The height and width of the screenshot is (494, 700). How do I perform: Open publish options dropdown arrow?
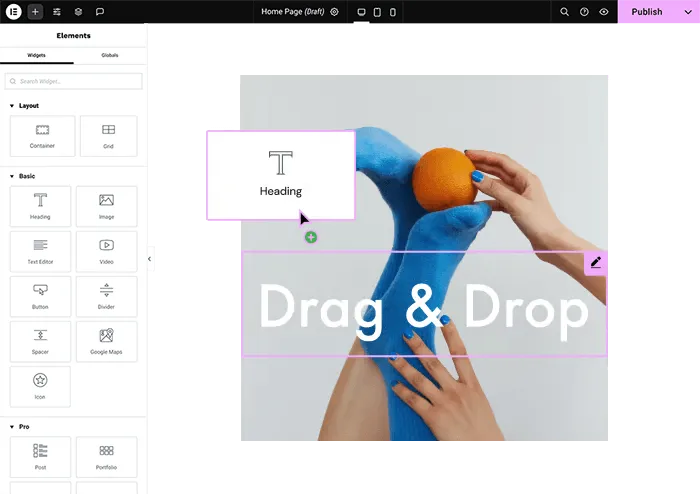point(687,12)
